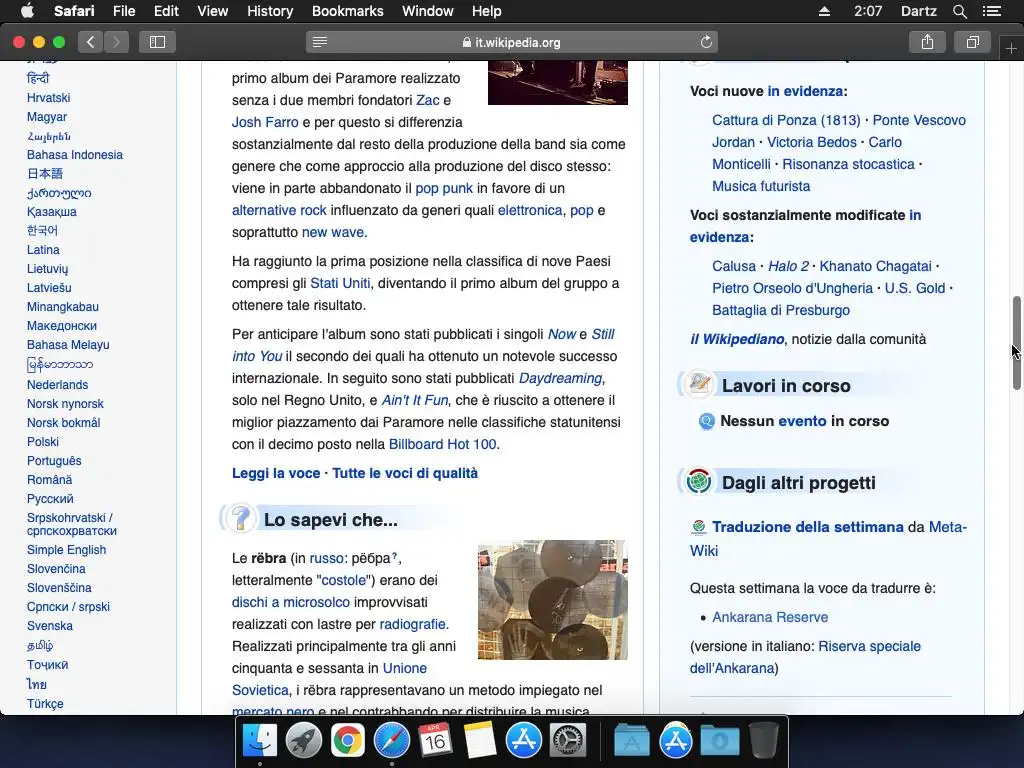Open the Edit menu
This screenshot has height=768, width=1024.
[x=166, y=11]
